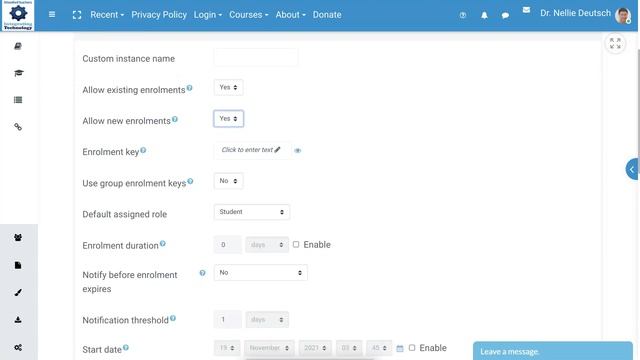Open help for Start date
Image resolution: width=640 pixels, height=360 pixels.
pyautogui.click(x=126, y=348)
